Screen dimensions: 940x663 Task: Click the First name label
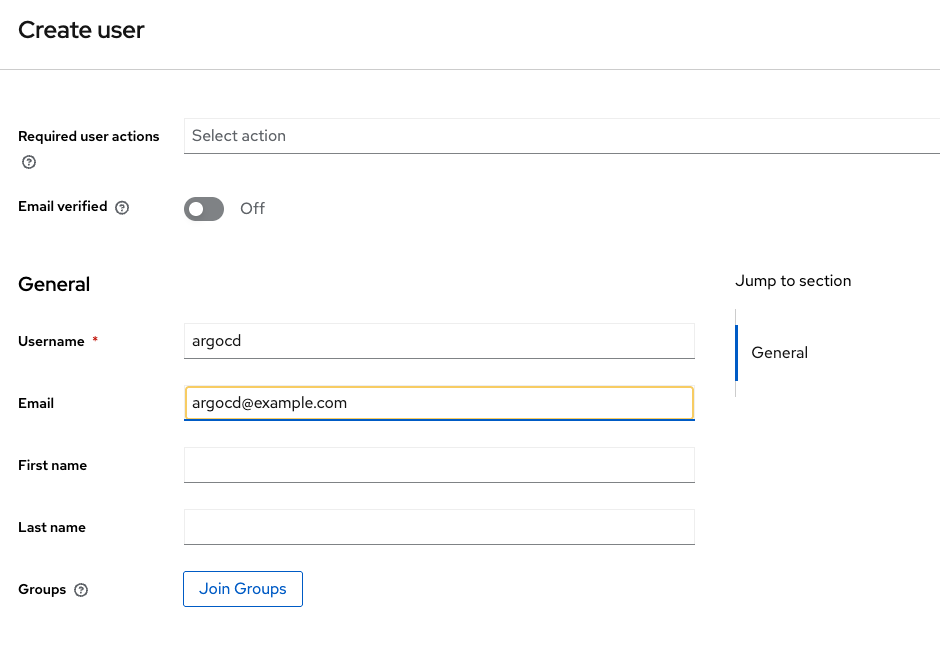tap(52, 465)
